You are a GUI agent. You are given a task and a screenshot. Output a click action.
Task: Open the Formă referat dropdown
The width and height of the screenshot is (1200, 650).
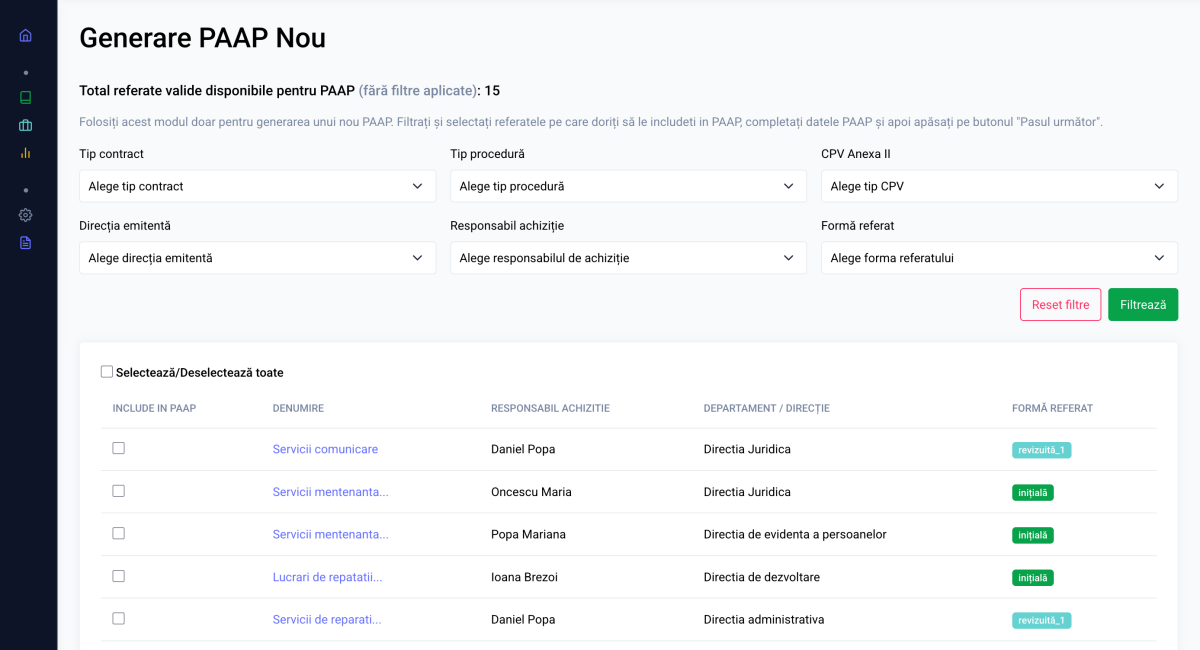coord(999,258)
